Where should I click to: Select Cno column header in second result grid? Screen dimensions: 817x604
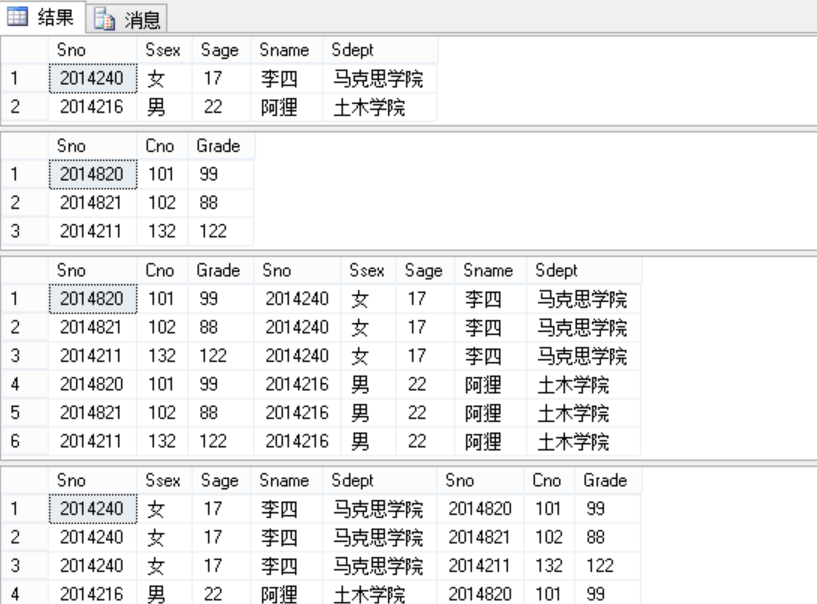(162, 146)
